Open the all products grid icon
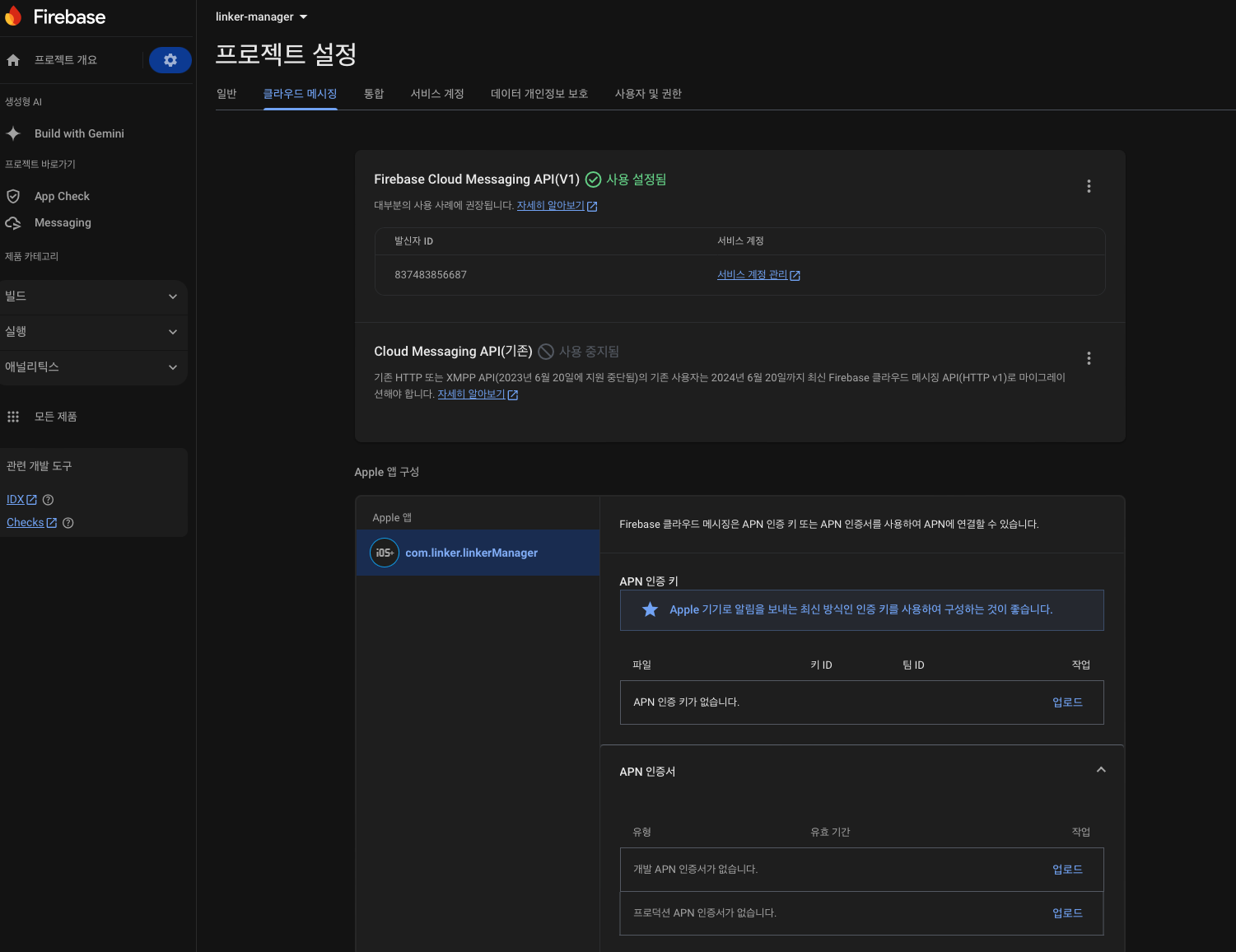Screen dimensions: 1236x952 13,417
